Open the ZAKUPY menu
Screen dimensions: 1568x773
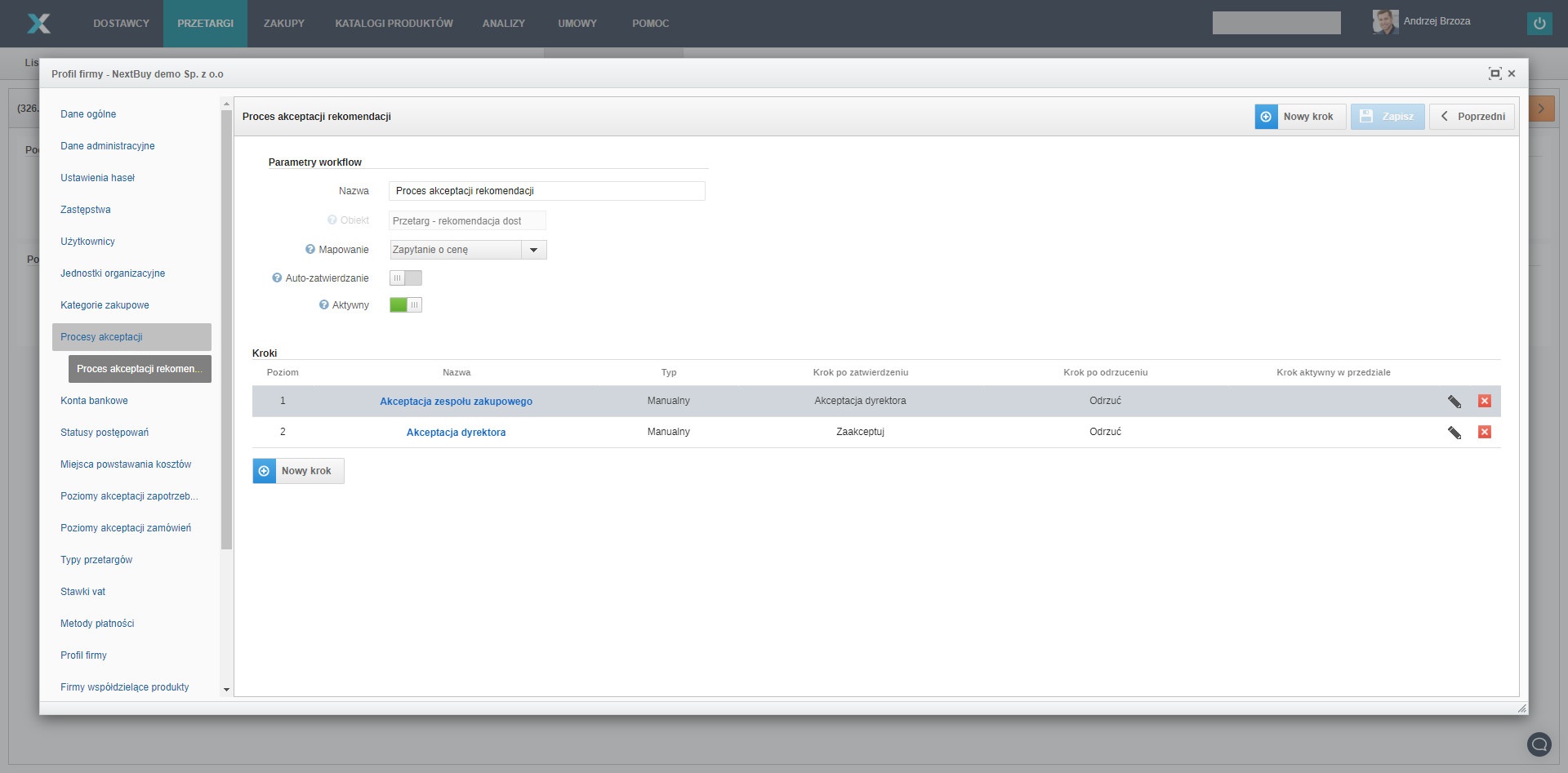(283, 24)
